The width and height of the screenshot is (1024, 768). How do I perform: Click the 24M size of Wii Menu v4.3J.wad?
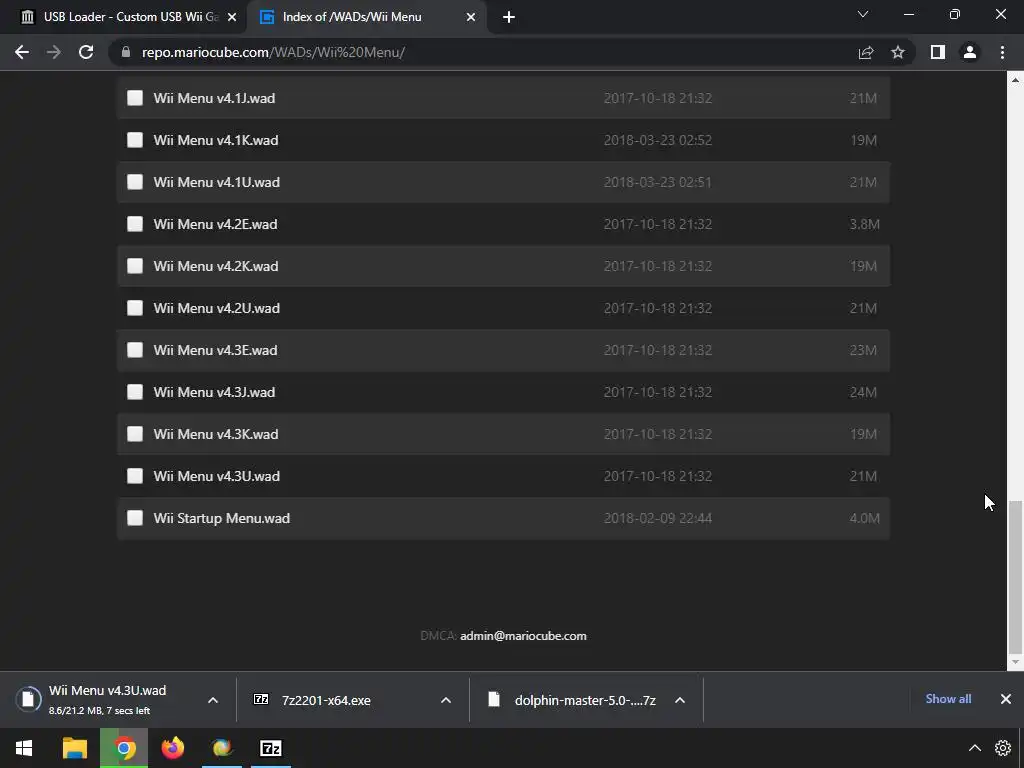pyautogui.click(x=863, y=392)
